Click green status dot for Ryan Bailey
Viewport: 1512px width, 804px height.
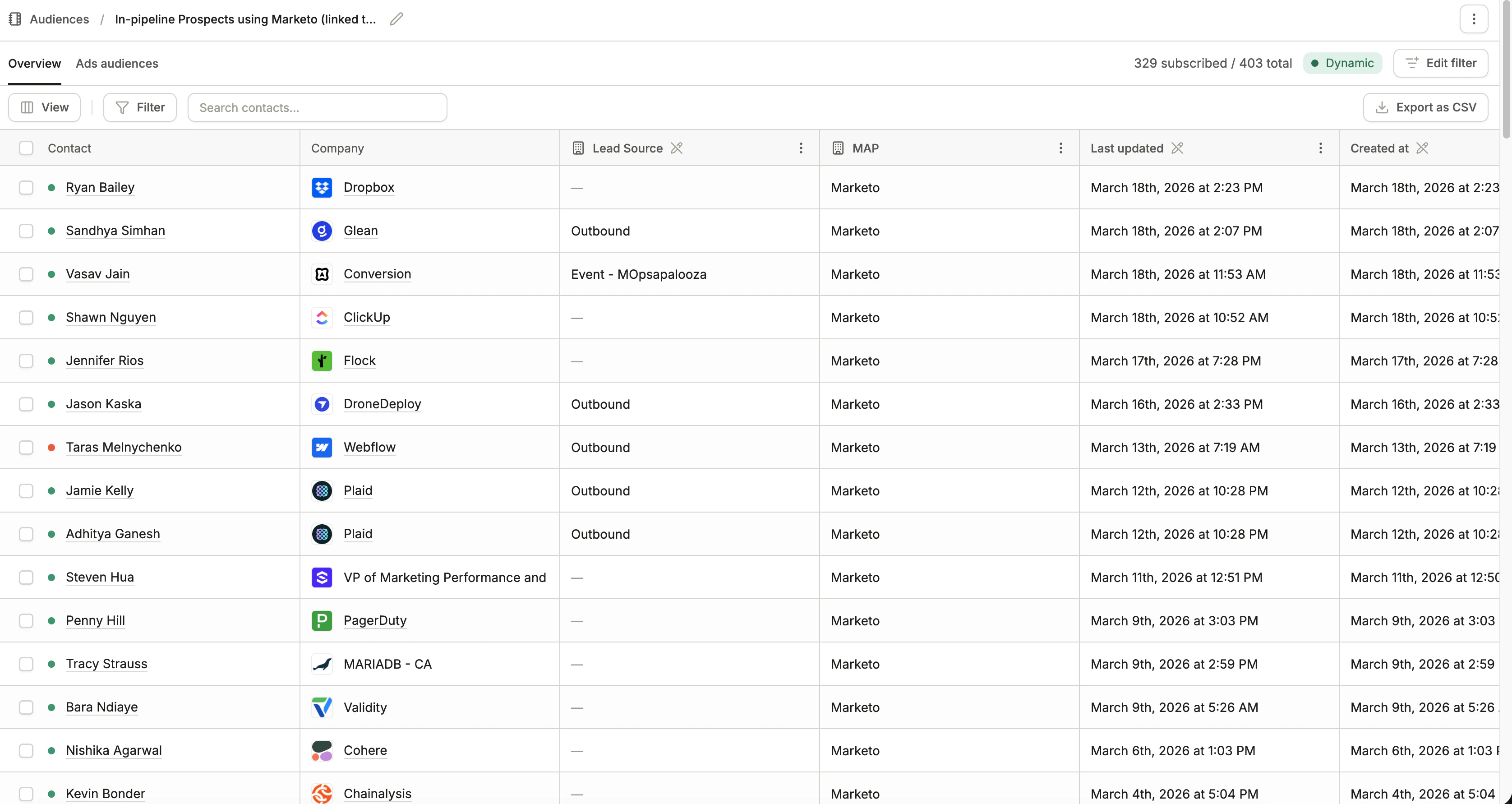tap(52, 187)
